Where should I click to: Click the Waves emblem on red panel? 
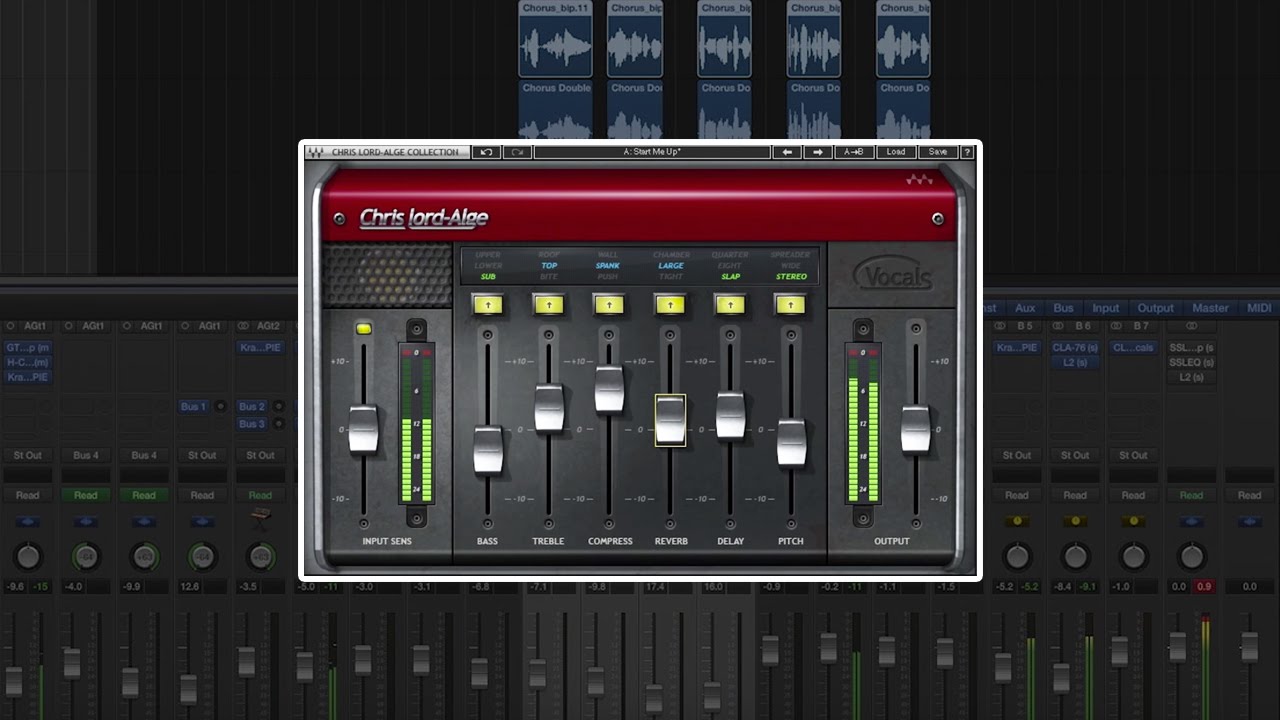918,181
